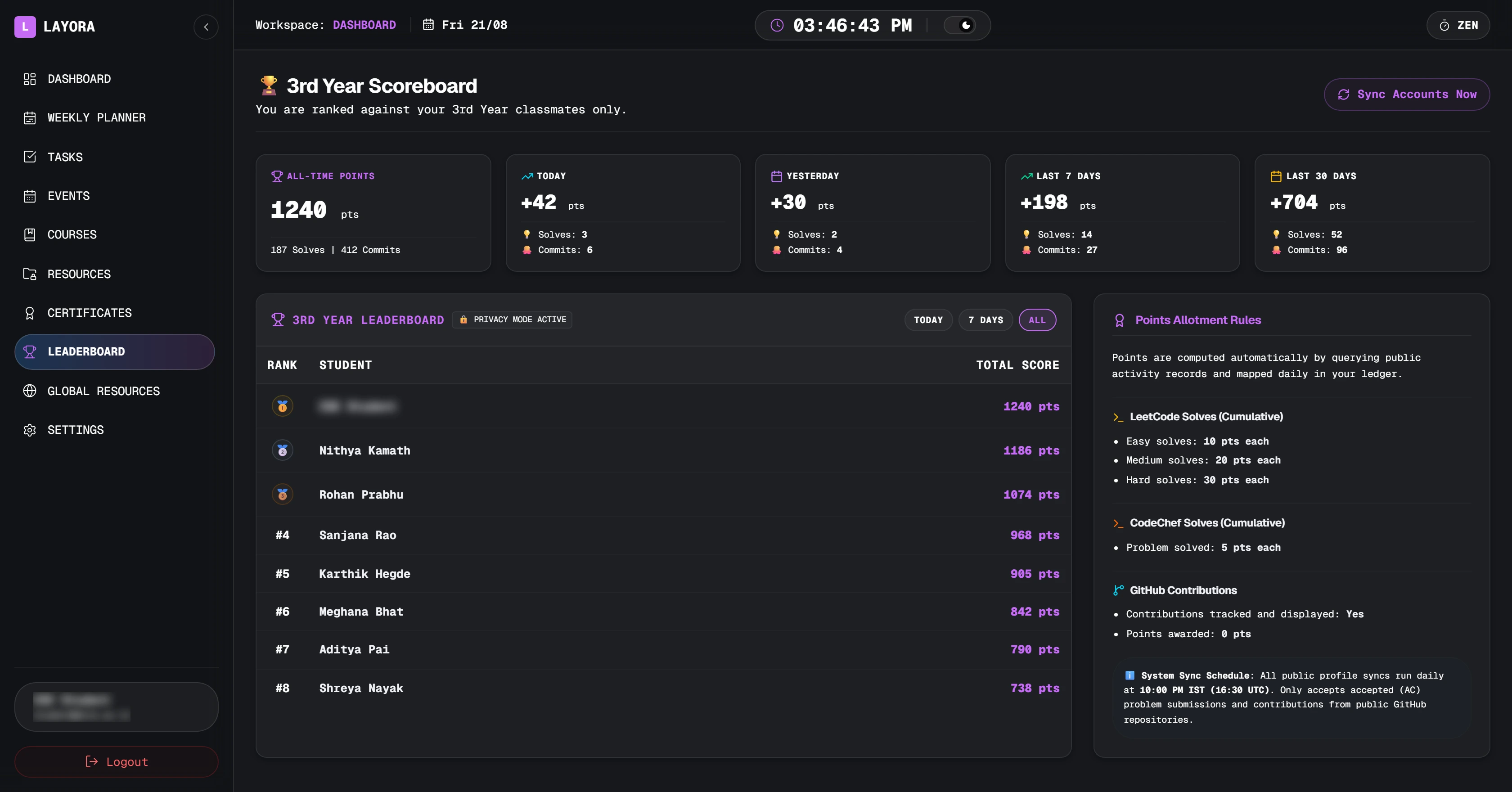Click the All-Time Points trophy icon

tap(277, 176)
